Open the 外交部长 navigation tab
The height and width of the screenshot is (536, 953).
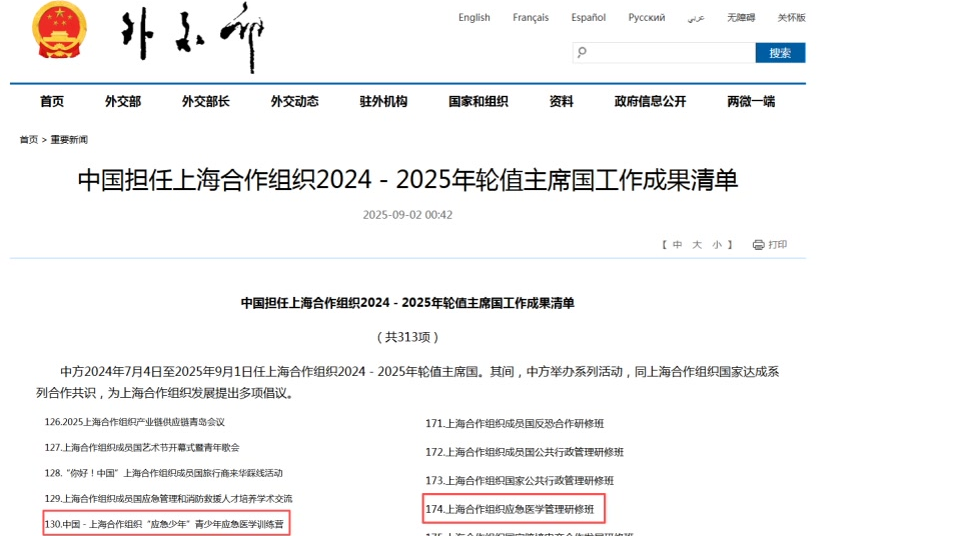pyautogui.click(x=205, y=101)
